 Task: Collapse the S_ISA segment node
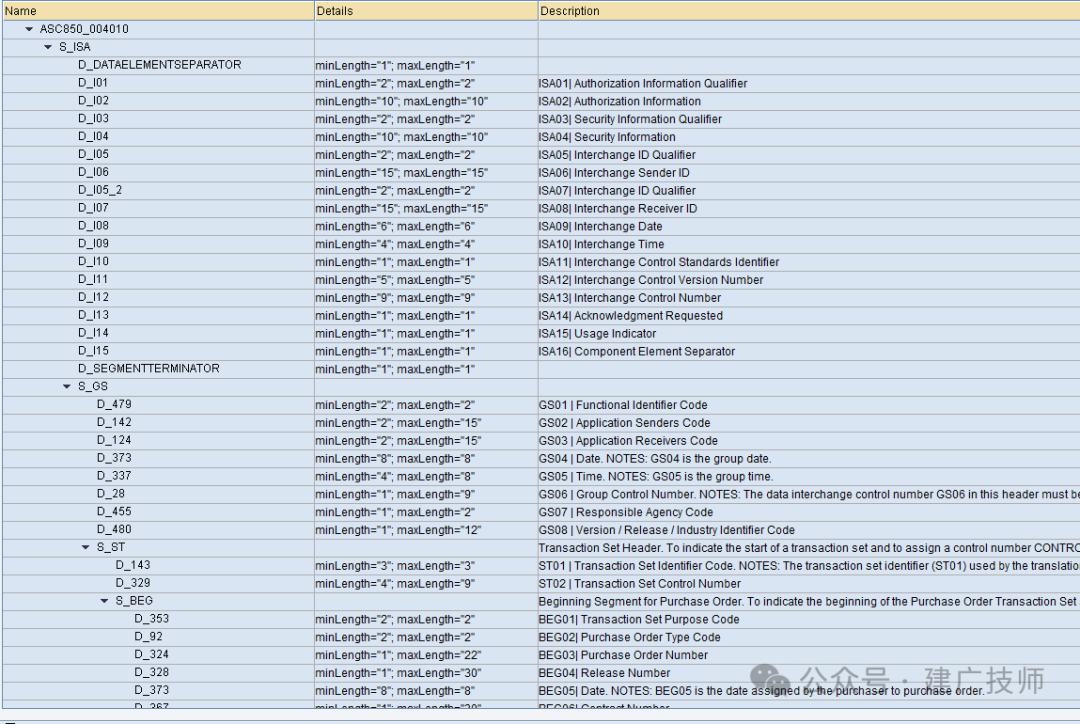(x=48, y=47)
